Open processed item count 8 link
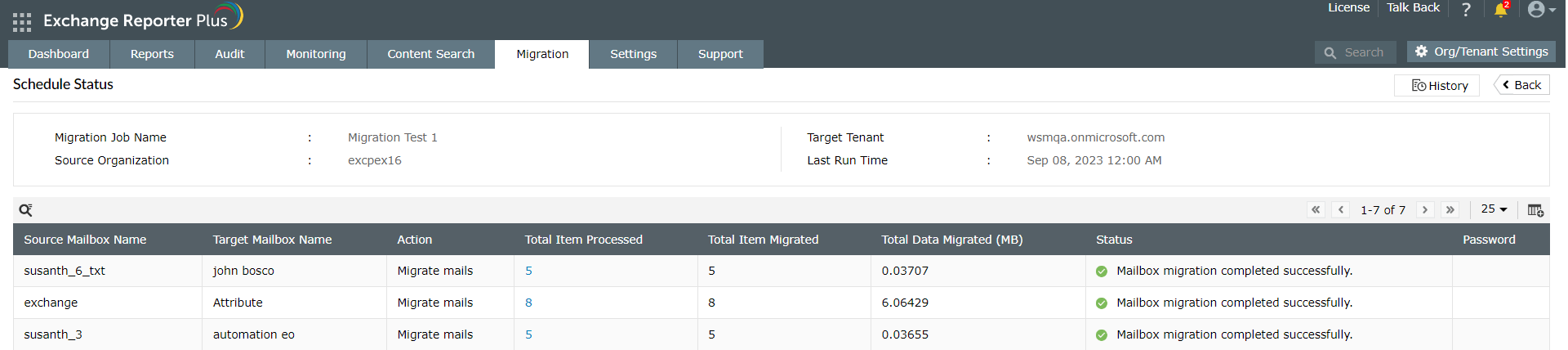Screen dimensions: 1568x350 tap(528, 303)
